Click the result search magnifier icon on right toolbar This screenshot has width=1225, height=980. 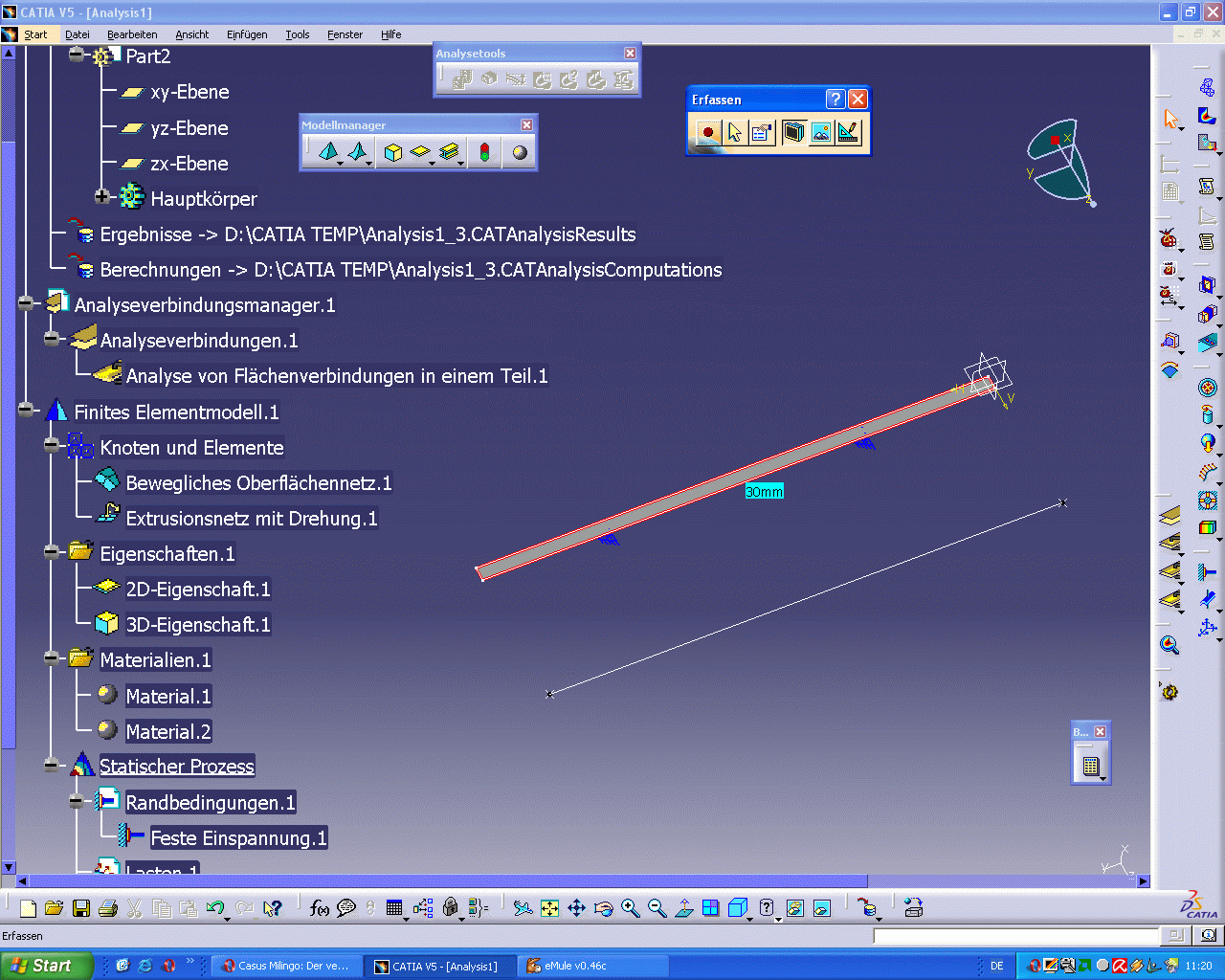(1169, 645)
